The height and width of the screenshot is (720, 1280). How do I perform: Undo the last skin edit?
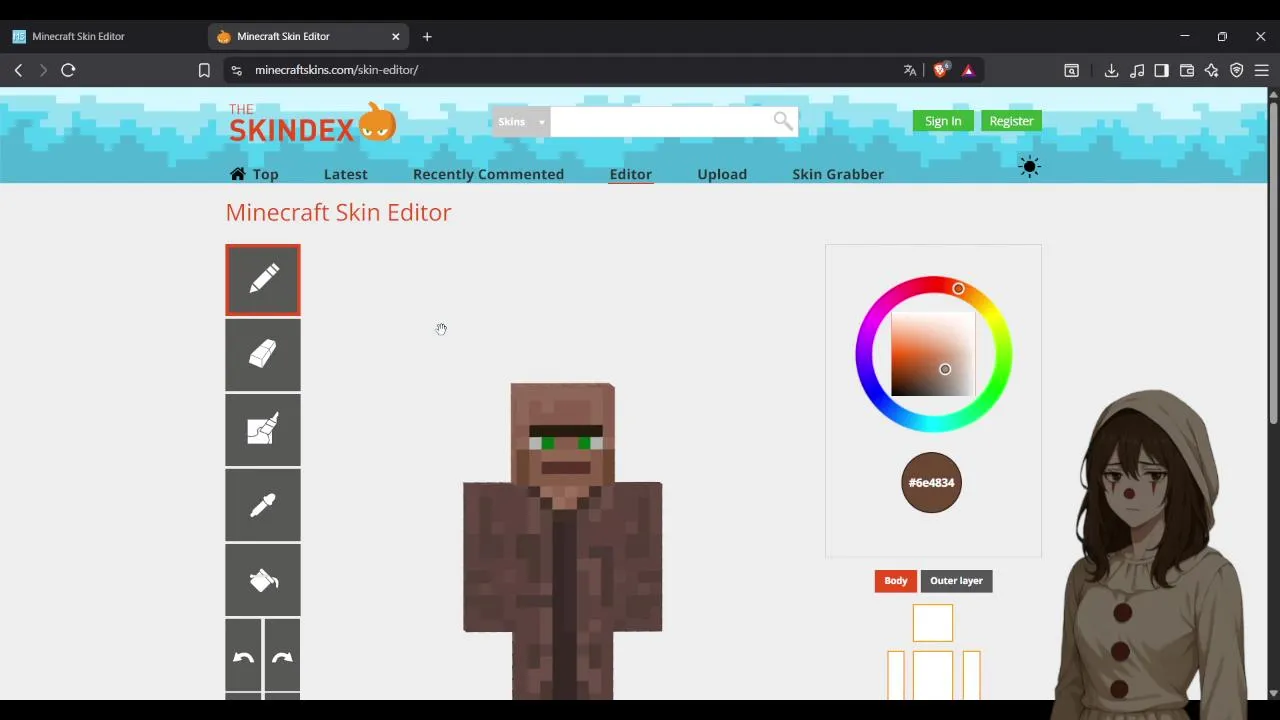click(x=243, y=656)
